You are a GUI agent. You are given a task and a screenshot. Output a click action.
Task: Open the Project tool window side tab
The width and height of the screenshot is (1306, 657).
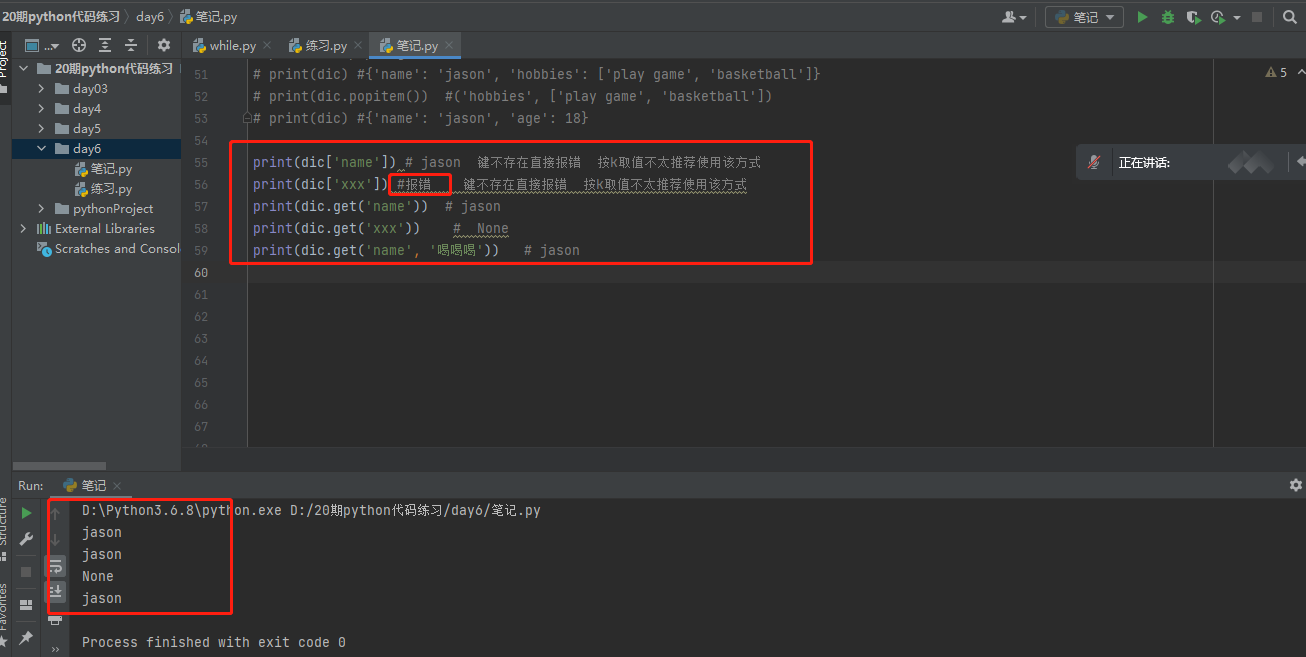coord(4,59)
